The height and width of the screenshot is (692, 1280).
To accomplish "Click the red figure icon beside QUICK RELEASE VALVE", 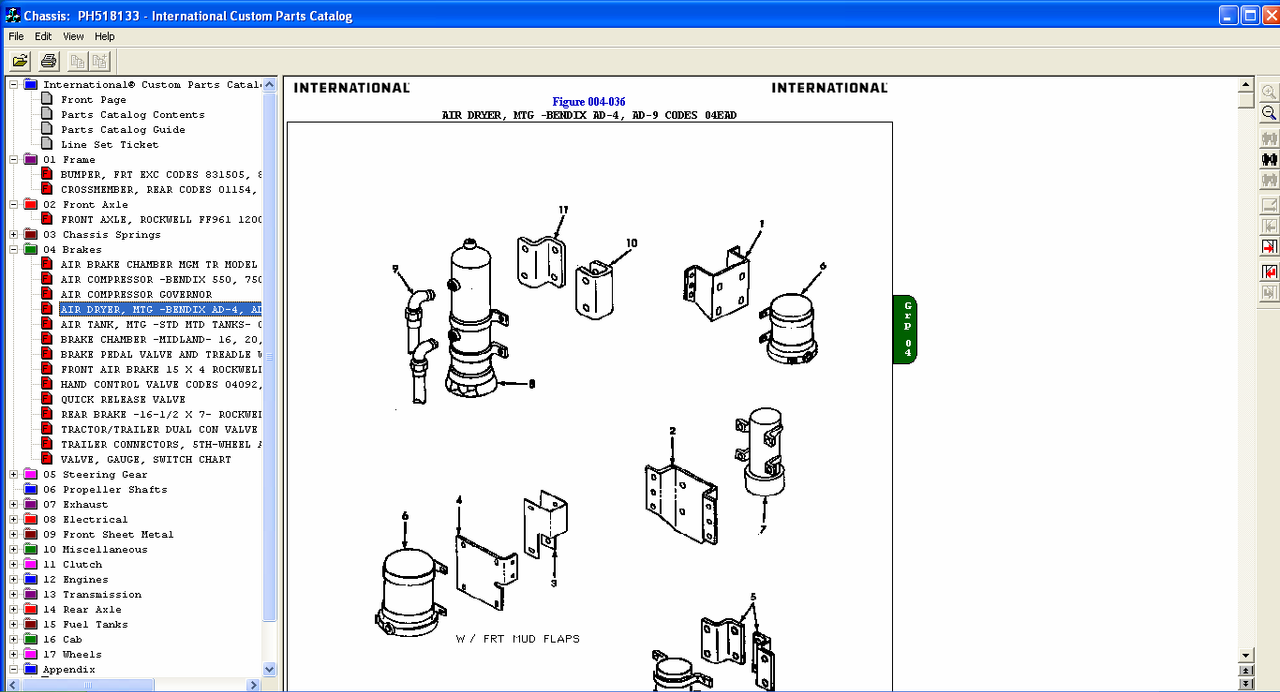I will coord(47,400).
